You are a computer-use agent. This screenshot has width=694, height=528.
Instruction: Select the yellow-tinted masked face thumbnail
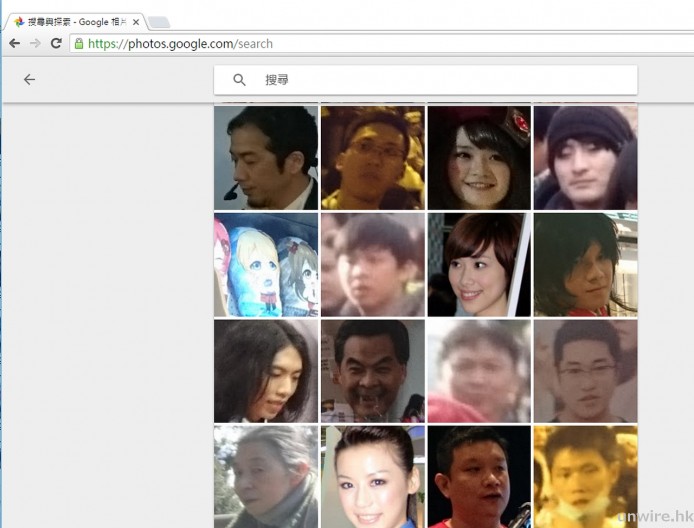[x=585, y=476]
